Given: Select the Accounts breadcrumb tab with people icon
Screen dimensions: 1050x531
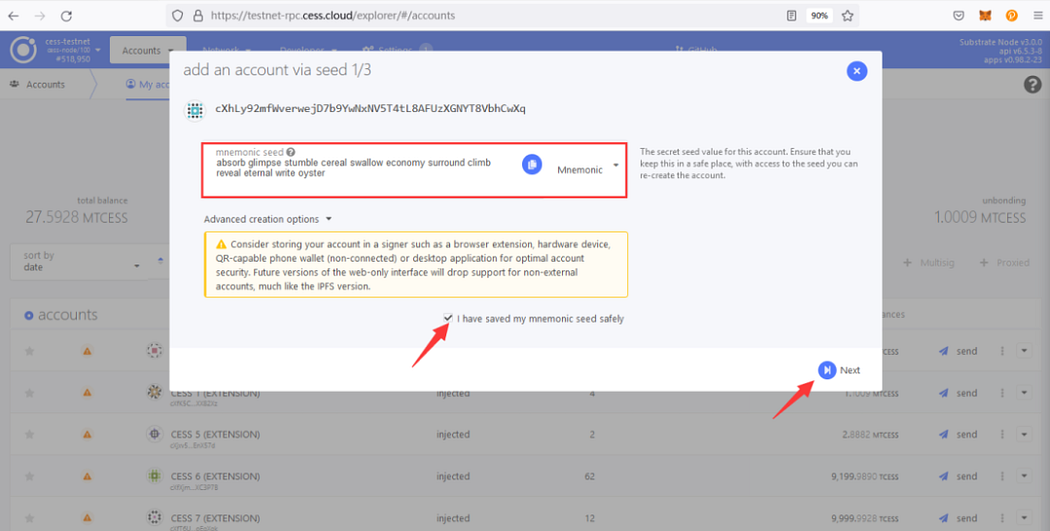Looking at the screenshot, I should (x=38, y=84).
